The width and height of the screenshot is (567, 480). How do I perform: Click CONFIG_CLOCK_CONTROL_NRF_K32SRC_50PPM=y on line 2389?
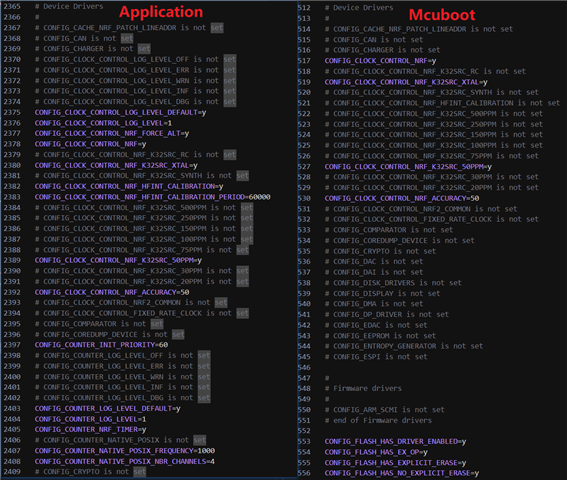point(118,260)
